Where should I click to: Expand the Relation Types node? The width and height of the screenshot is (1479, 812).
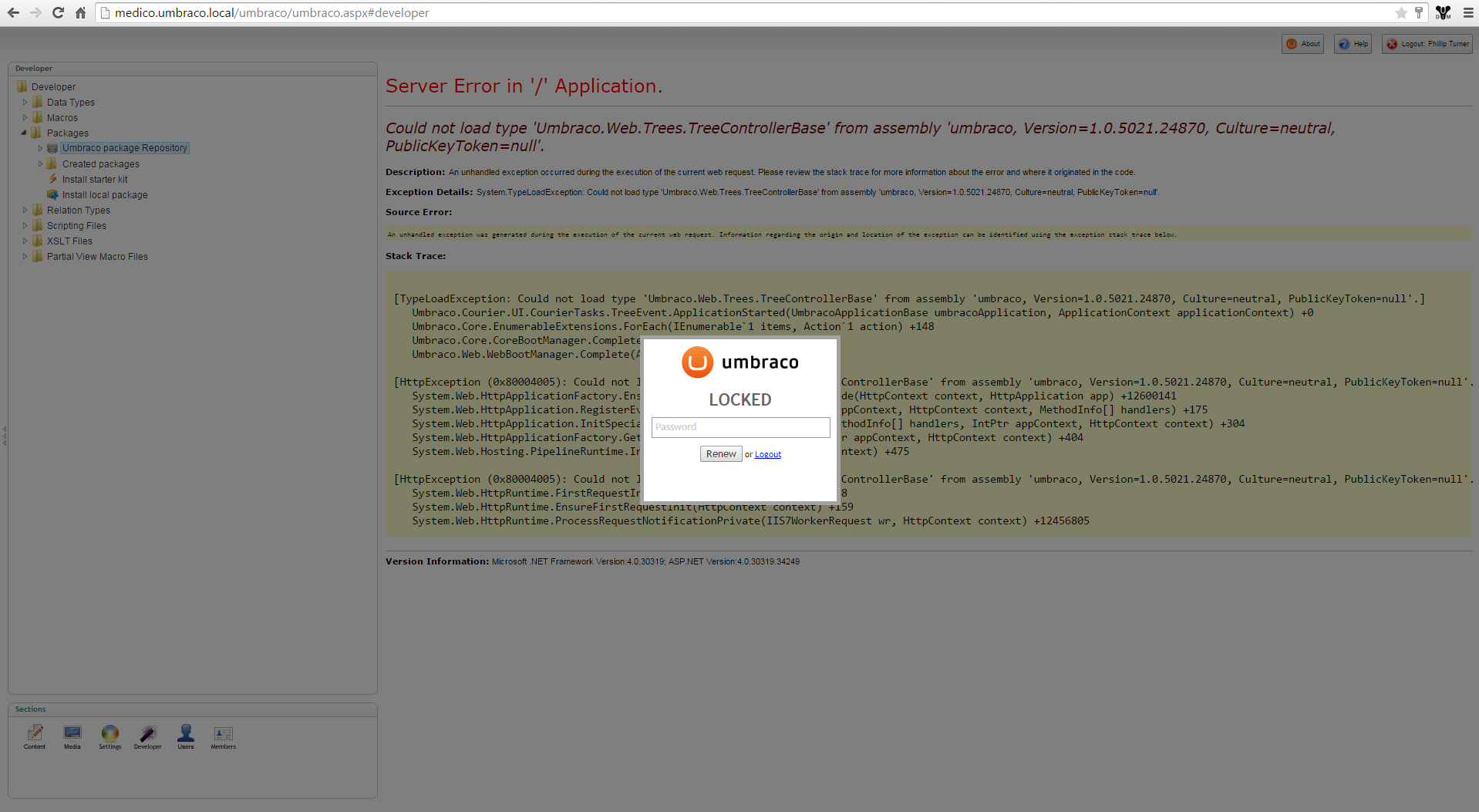pyautogui.click(x=25, y=210)
